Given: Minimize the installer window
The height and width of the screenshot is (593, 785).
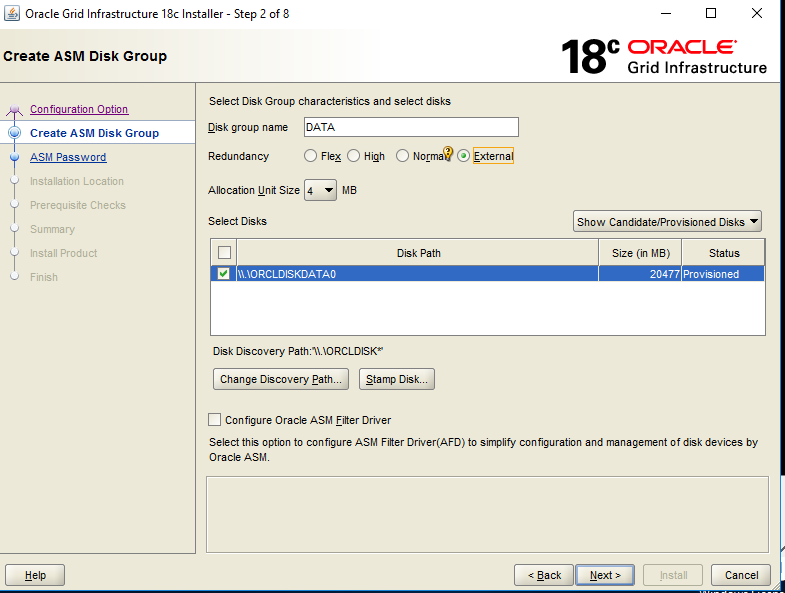Looking at the screenshot, I should tap(665, 14).
